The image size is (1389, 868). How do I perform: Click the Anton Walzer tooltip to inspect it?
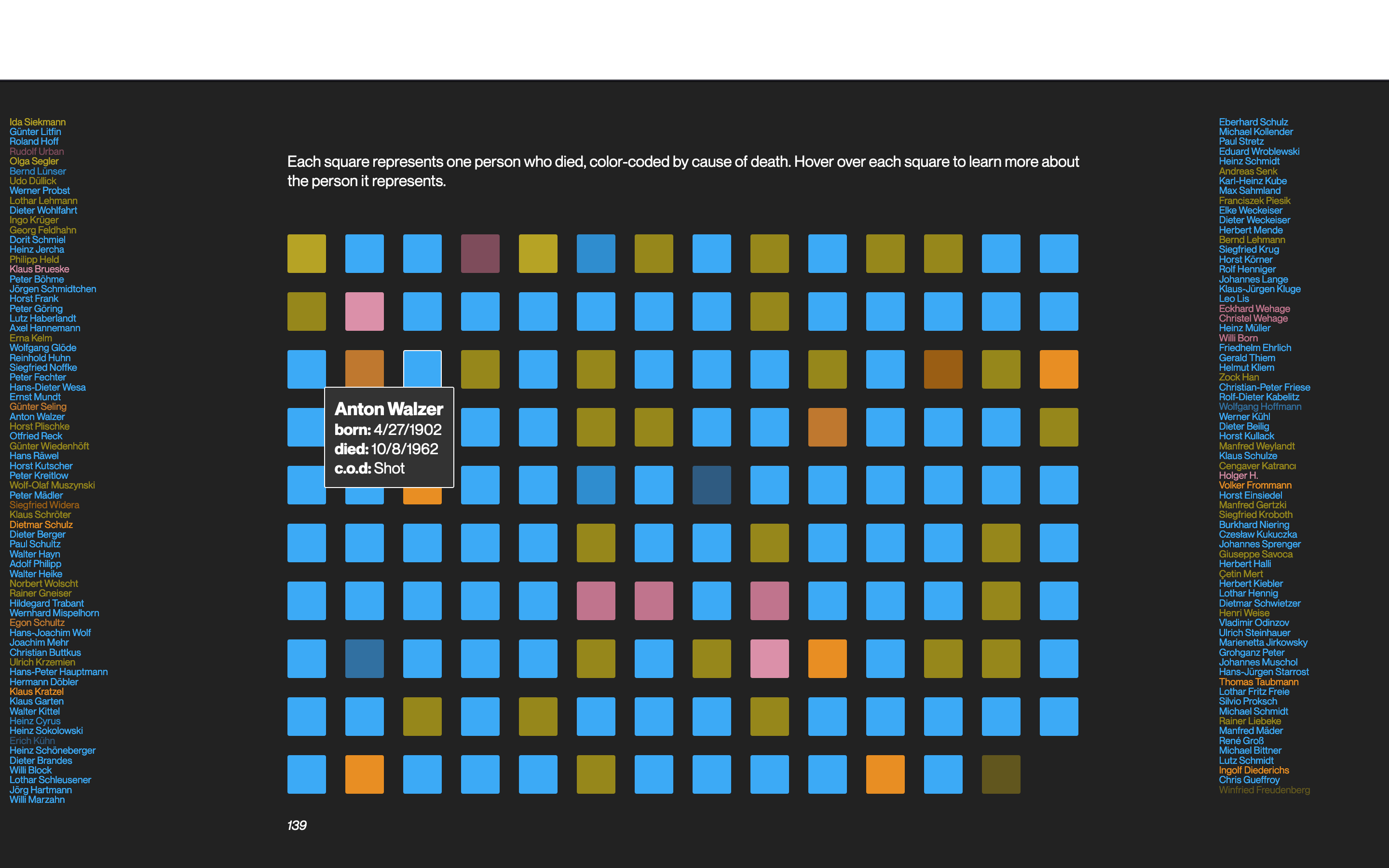390,437
